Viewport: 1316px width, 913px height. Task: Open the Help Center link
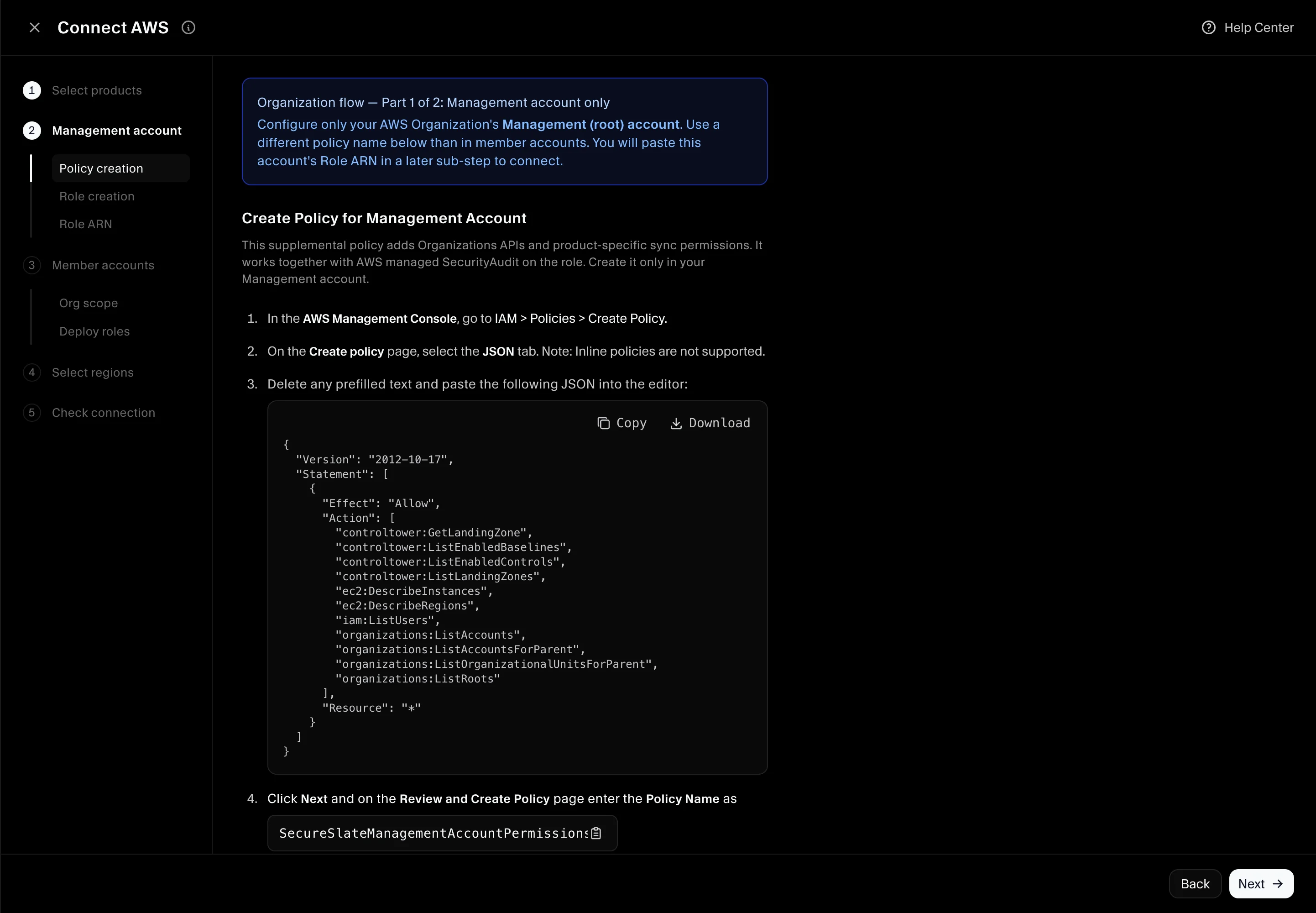pos(1248,27)
